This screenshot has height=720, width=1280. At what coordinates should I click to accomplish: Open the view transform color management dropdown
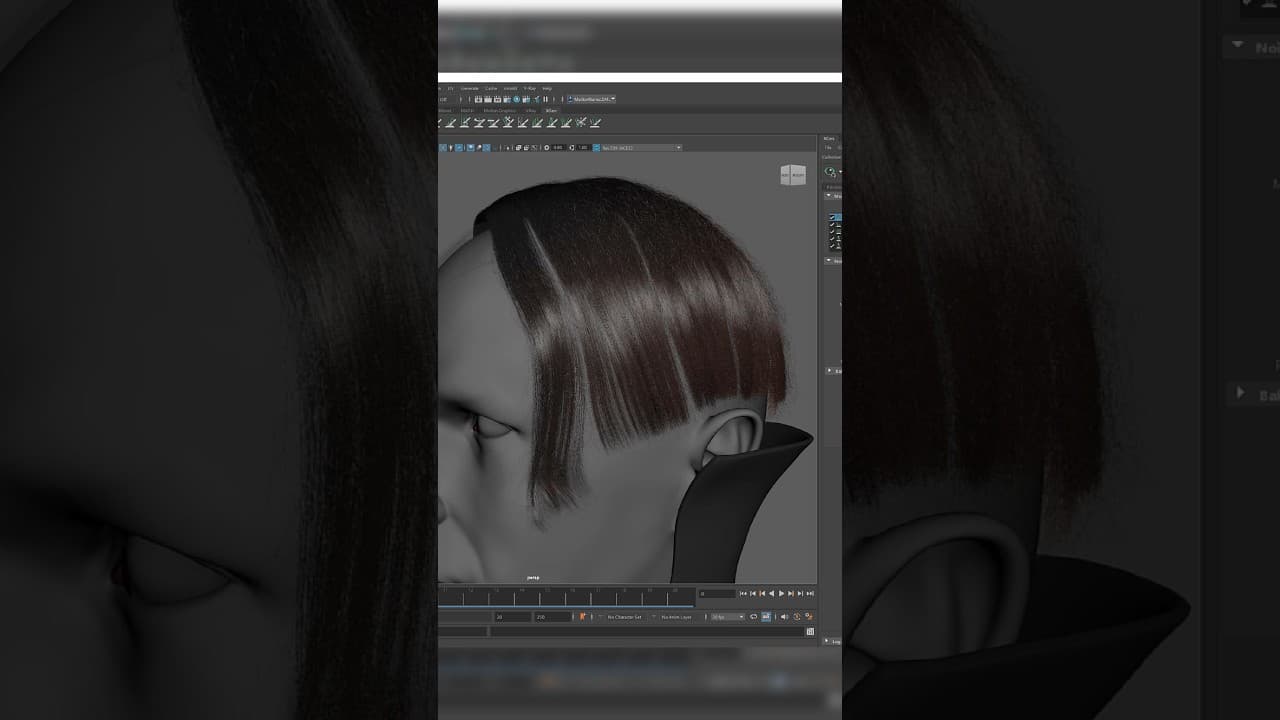tap(641, 148)
